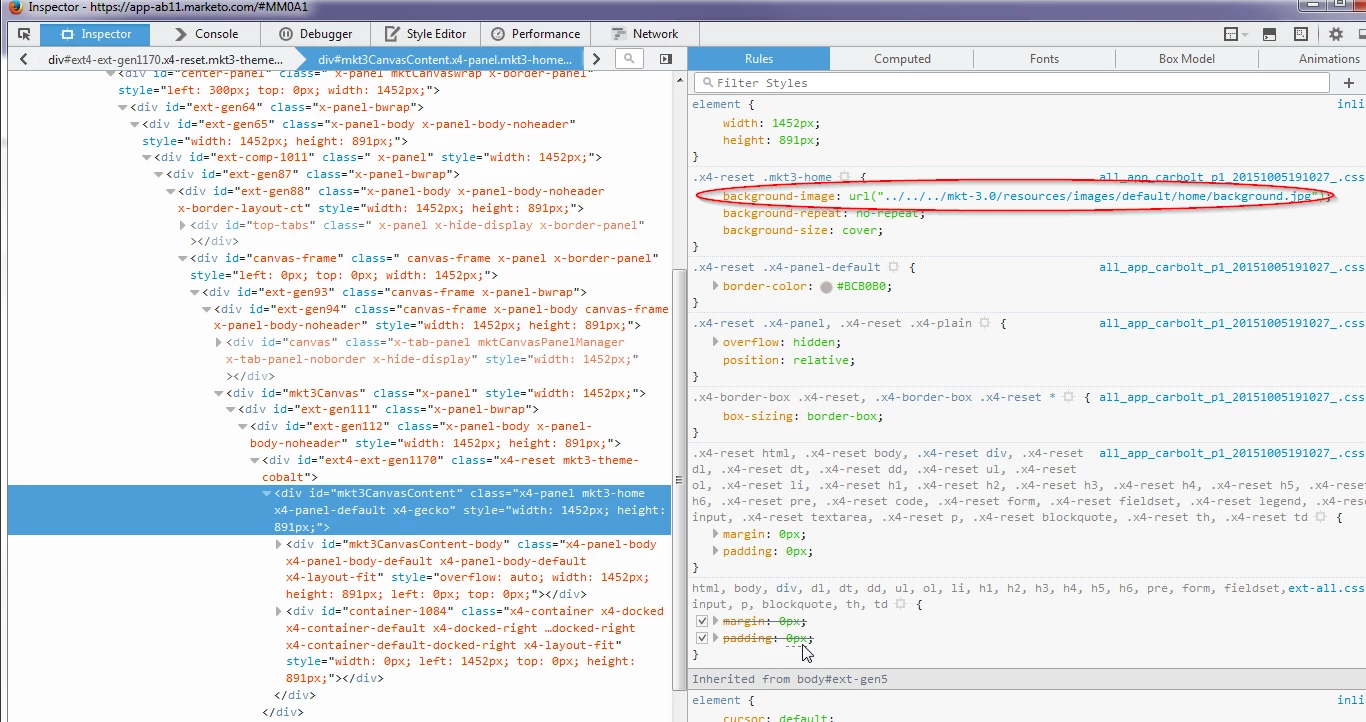Image resolution: width=1366 pixels, height=722 pixels.
Task: Open stylesheet link for .mkt3-home rule
Action: point(1231,177)
